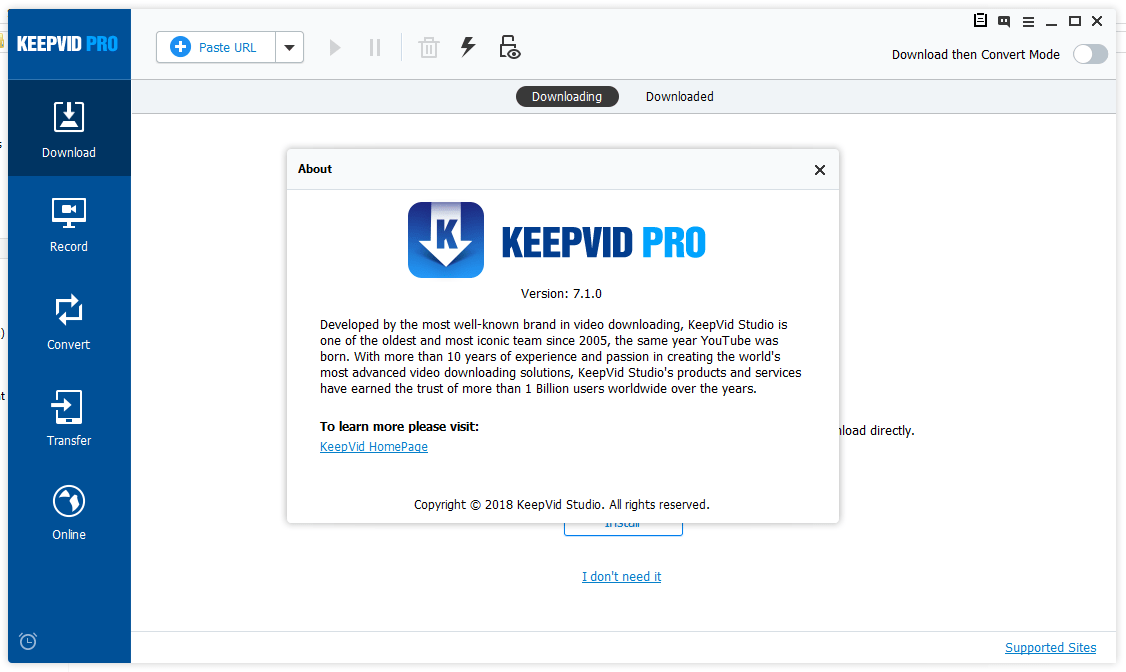1126x672 pixels.
Task: Resume downloads with the play button
Action: [335, 47]
